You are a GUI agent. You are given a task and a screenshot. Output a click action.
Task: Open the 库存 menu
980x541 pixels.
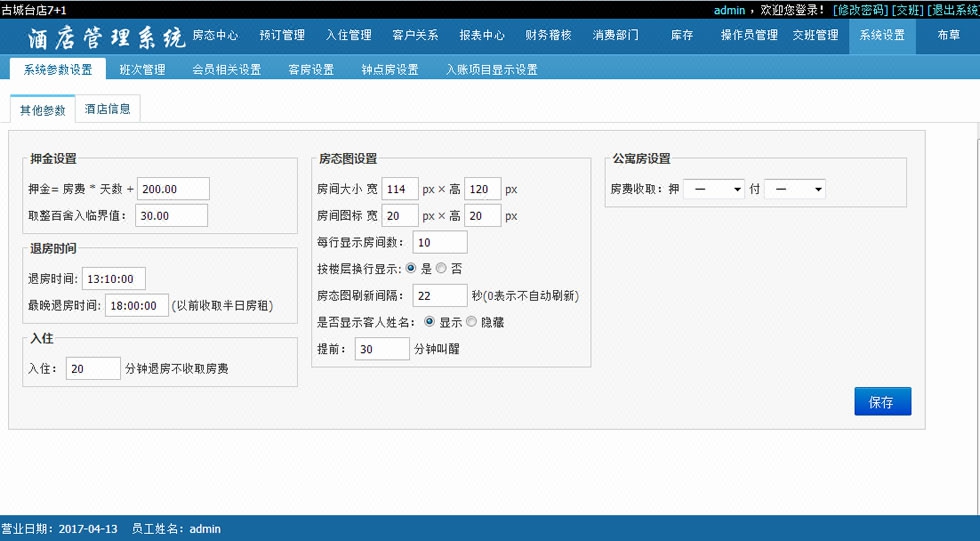pos(682,36)
